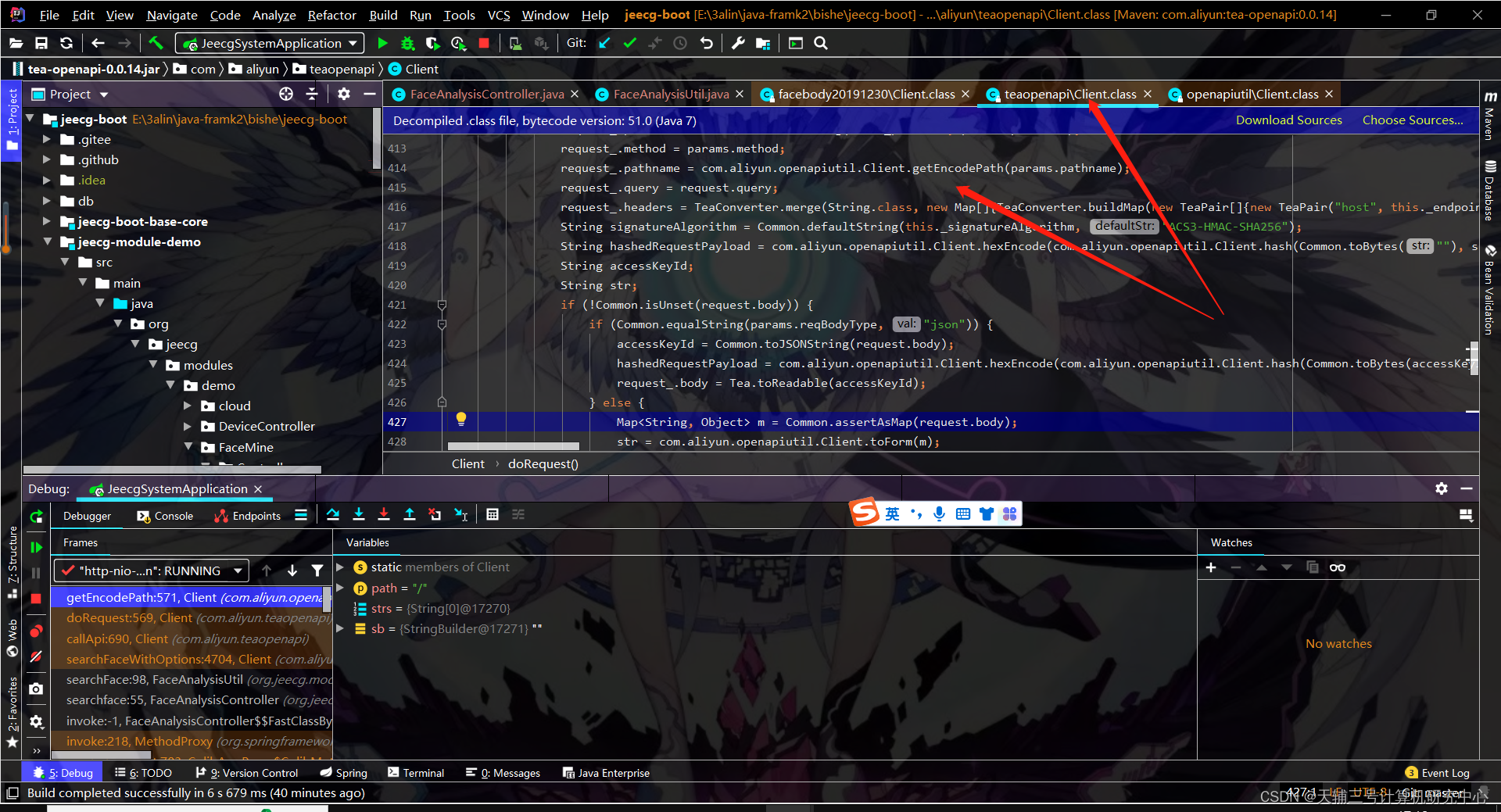Stop the running application with red square icon

483,43
